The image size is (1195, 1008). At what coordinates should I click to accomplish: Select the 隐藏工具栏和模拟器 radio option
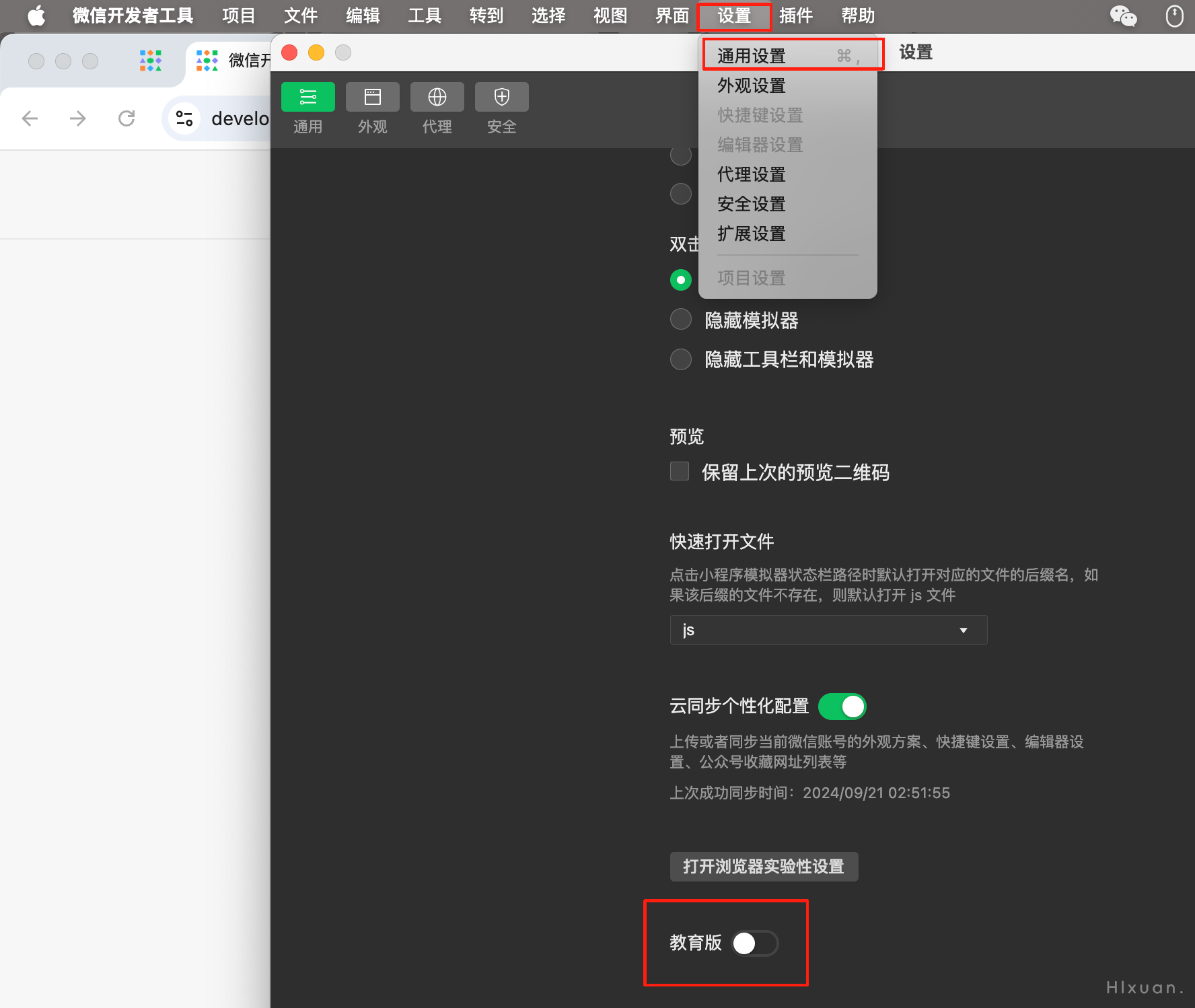(681, 359)
